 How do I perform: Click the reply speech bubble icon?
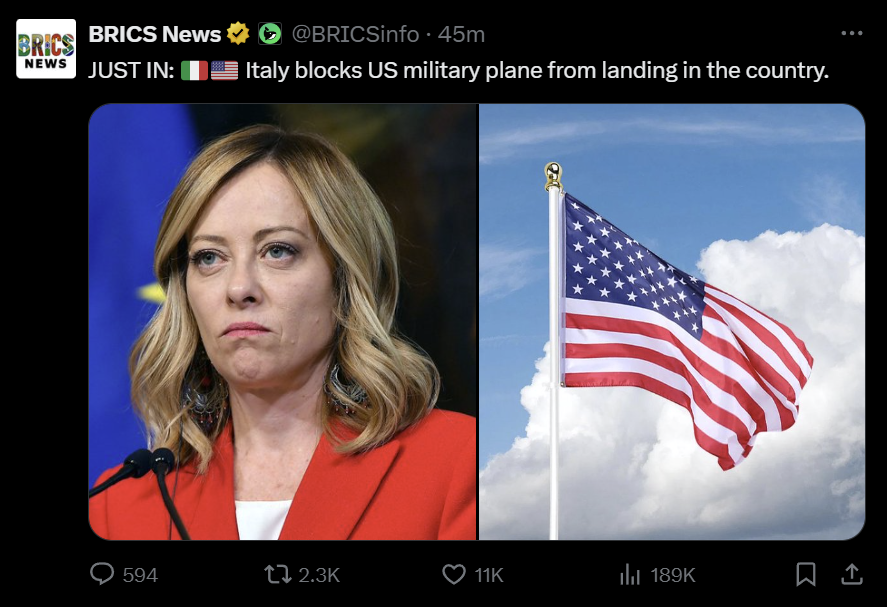(x=102, y=574)
